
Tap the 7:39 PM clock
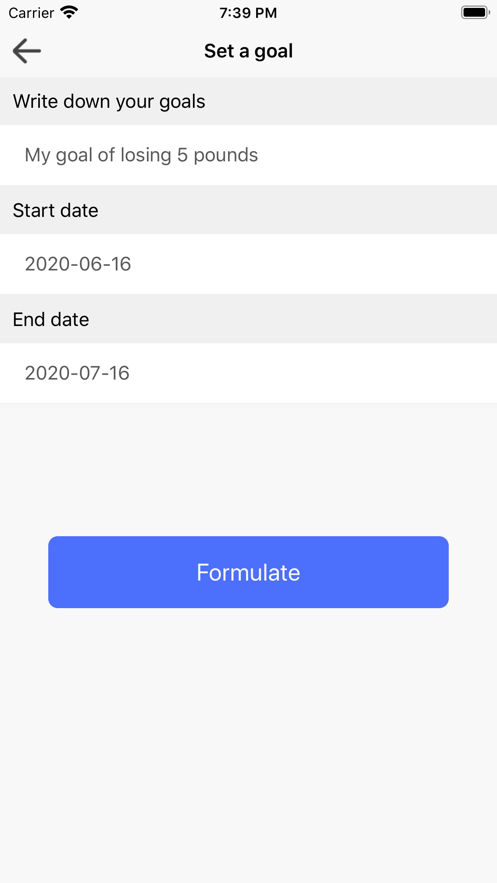[x=248, y=13]
